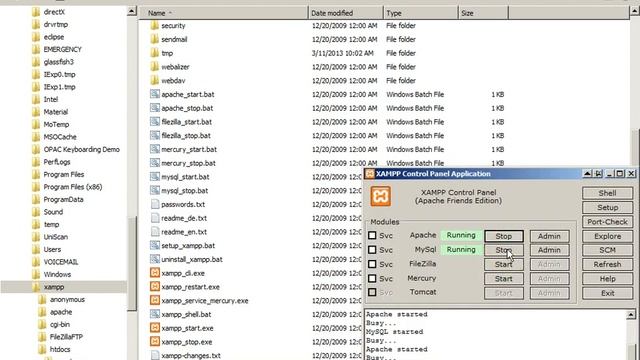Click xampp_stop.exe icon
The image size is (640, 360).
click(x=155, y=342)
